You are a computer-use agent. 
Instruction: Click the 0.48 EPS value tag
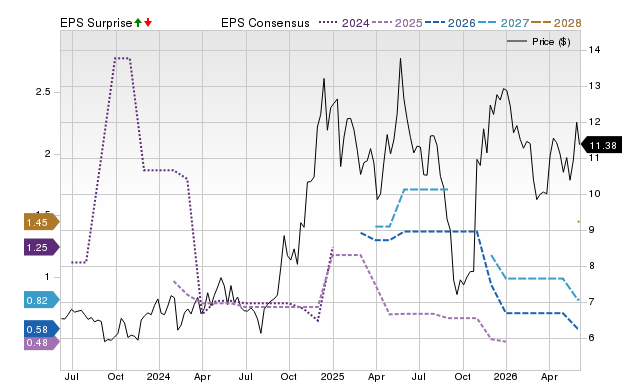(x=42, y=342)
